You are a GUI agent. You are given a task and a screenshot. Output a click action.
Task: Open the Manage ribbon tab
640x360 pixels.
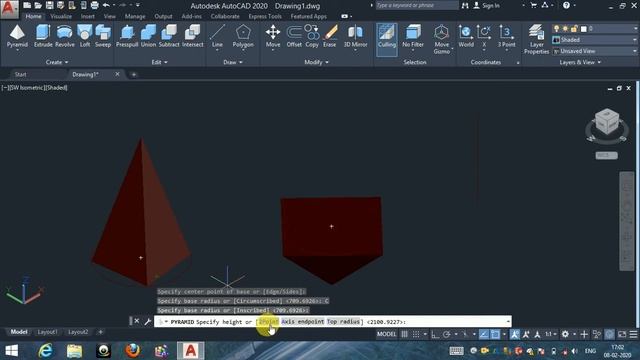coord(135,16)
